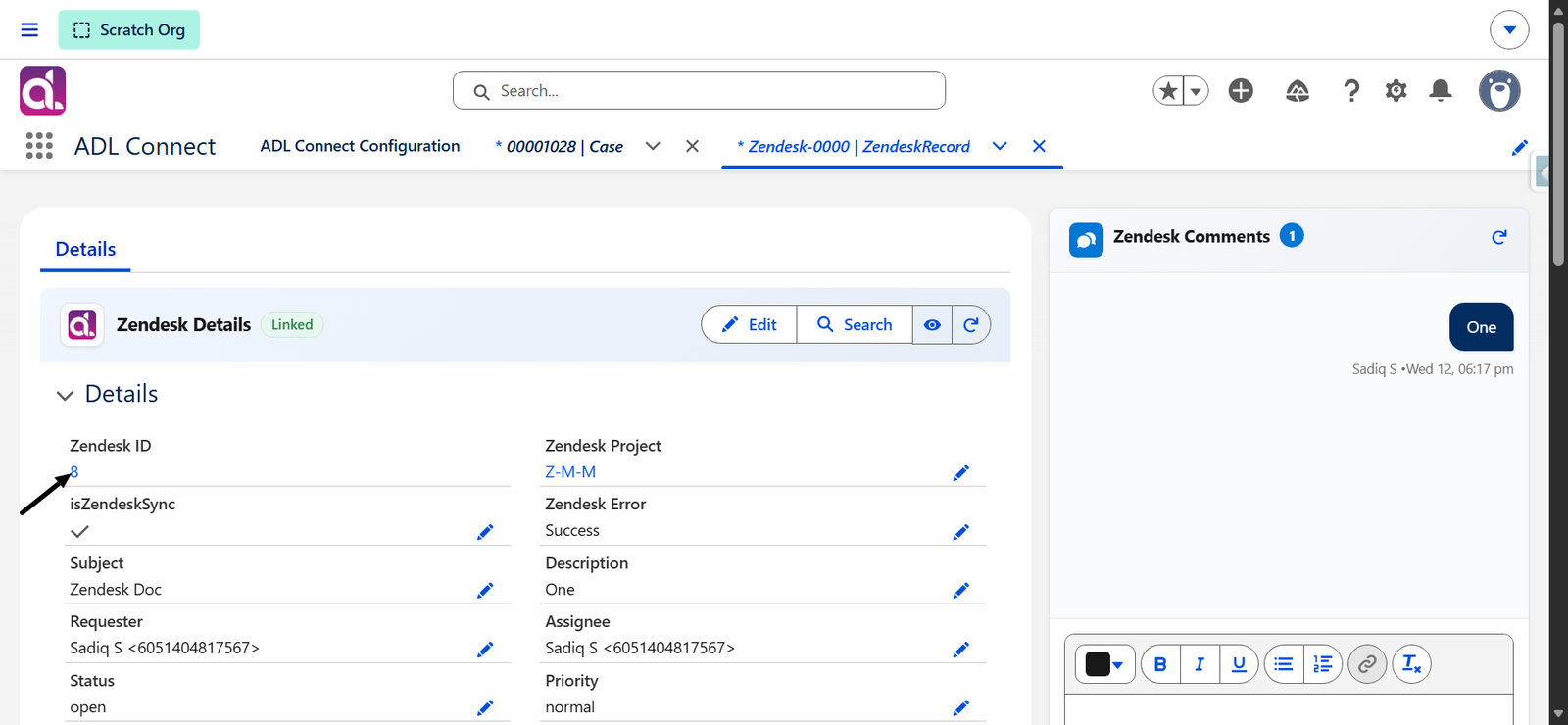Image resolution: width=1568 pixels, height=725 pixels.
Task: Switch to the 00001028 | Case tab
Action: (x=560, y=146)
